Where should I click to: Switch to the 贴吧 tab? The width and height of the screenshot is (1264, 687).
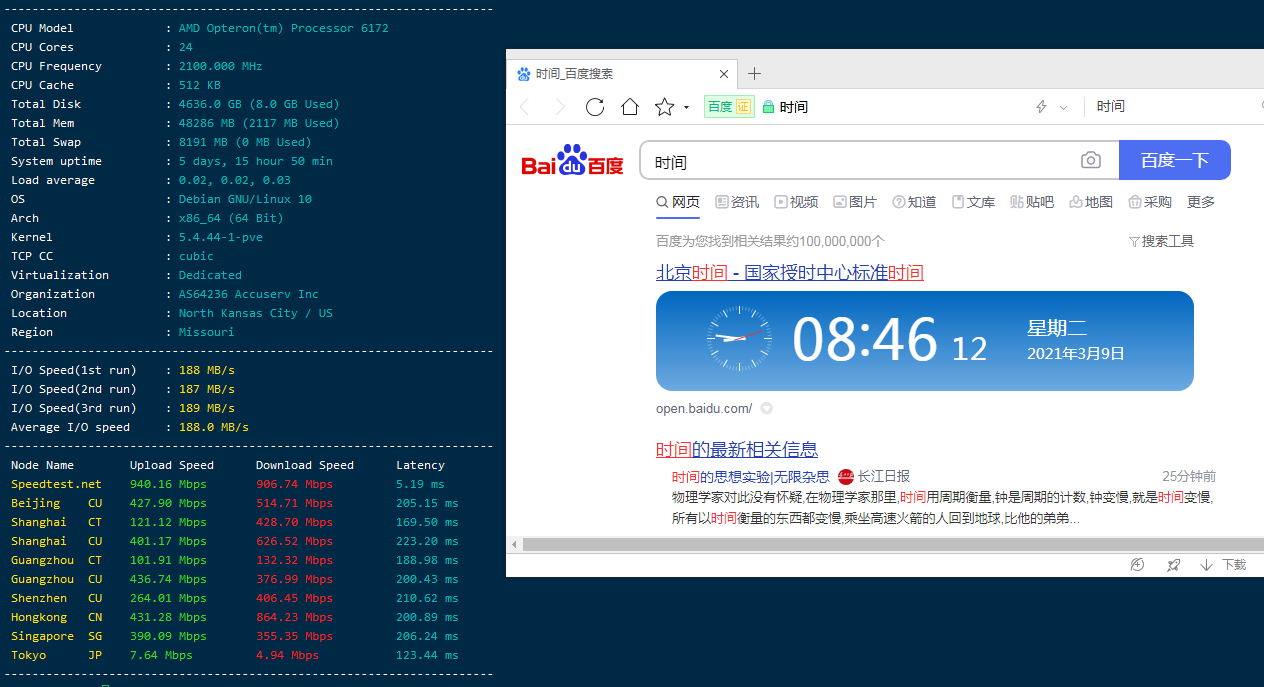click(1032, 202)
